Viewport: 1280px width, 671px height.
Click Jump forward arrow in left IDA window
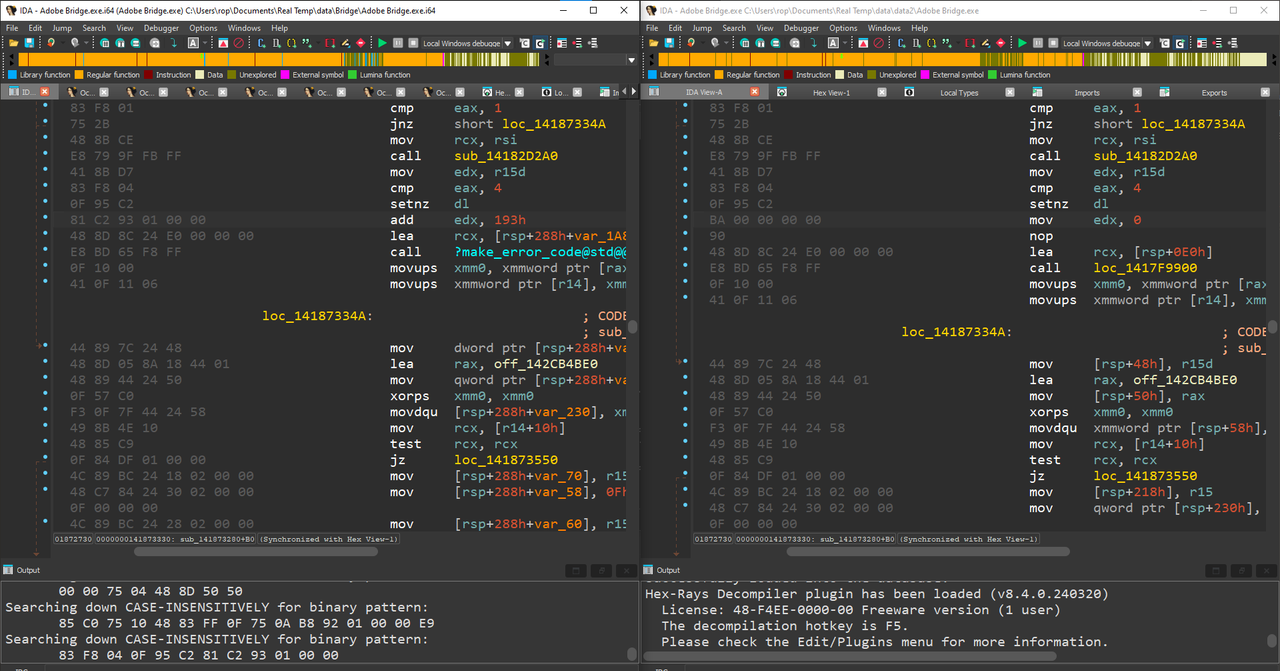[x=75, y=43]
